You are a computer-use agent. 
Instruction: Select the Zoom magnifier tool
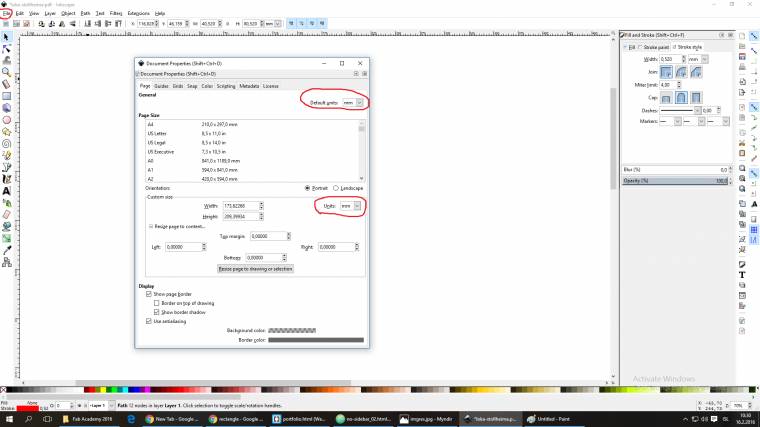click(x=6, y=72)
